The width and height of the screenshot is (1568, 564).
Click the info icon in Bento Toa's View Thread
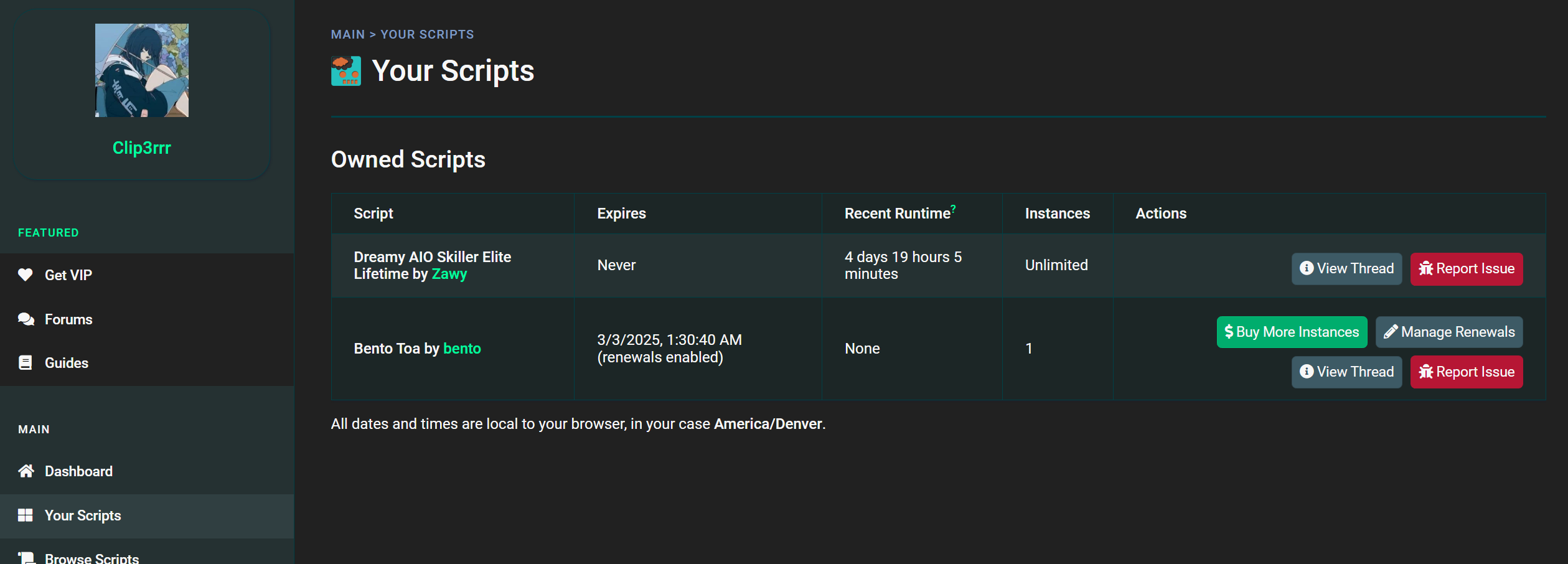1307,372
